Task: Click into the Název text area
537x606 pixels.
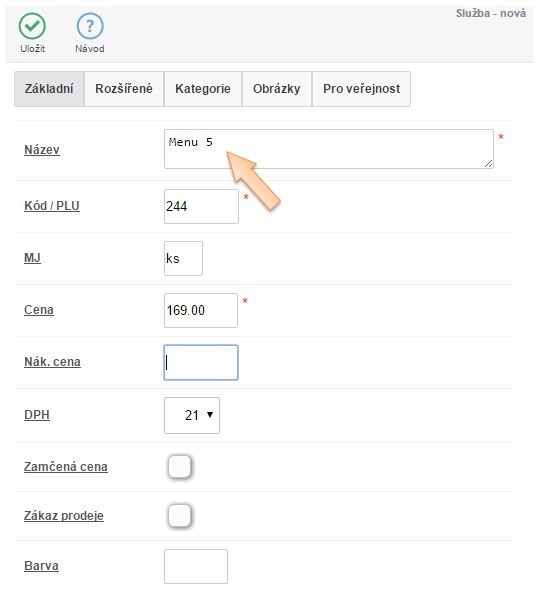Action: [x=329, y=149]
